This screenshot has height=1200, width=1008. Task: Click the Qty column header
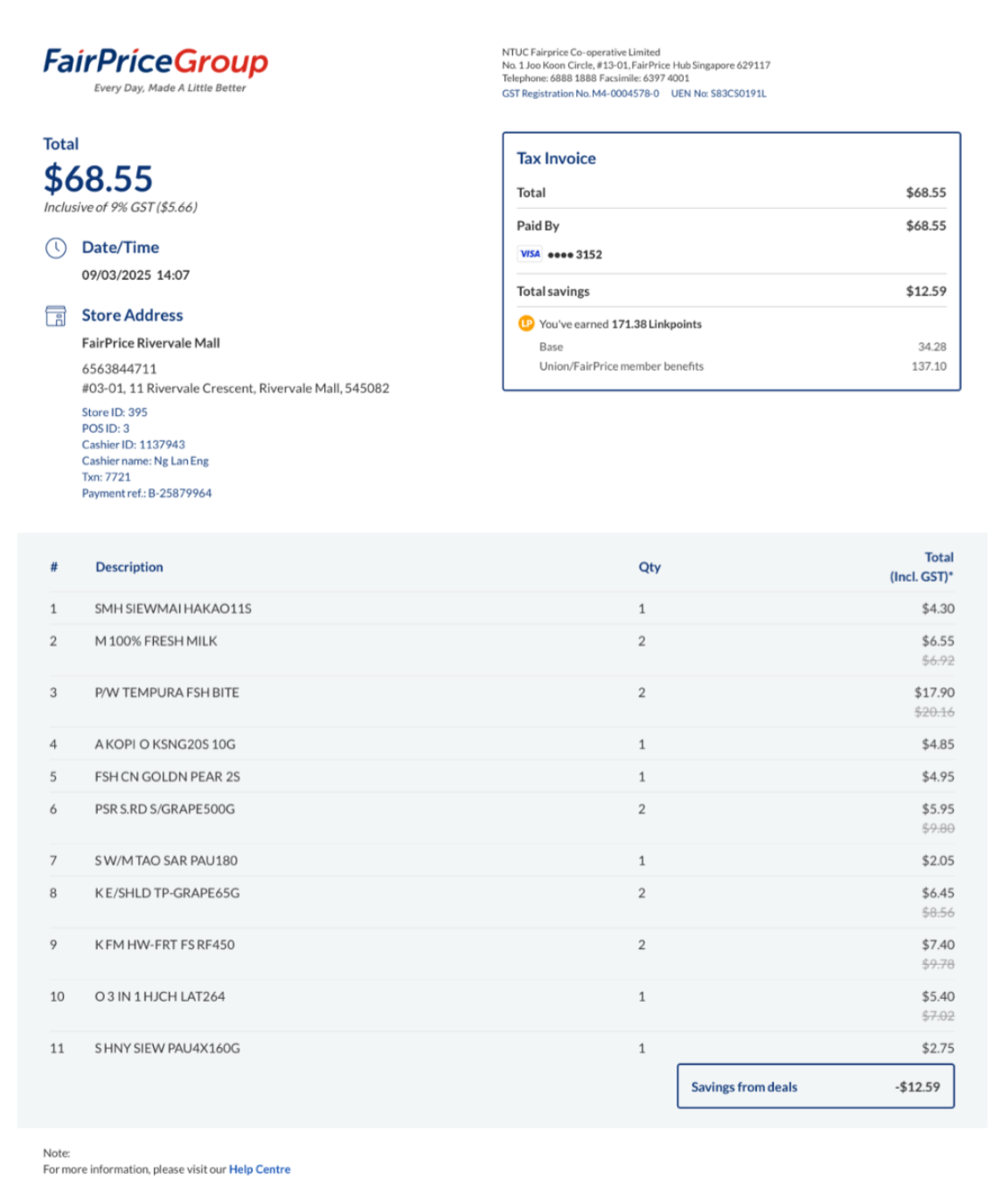[x=650, y=567]
